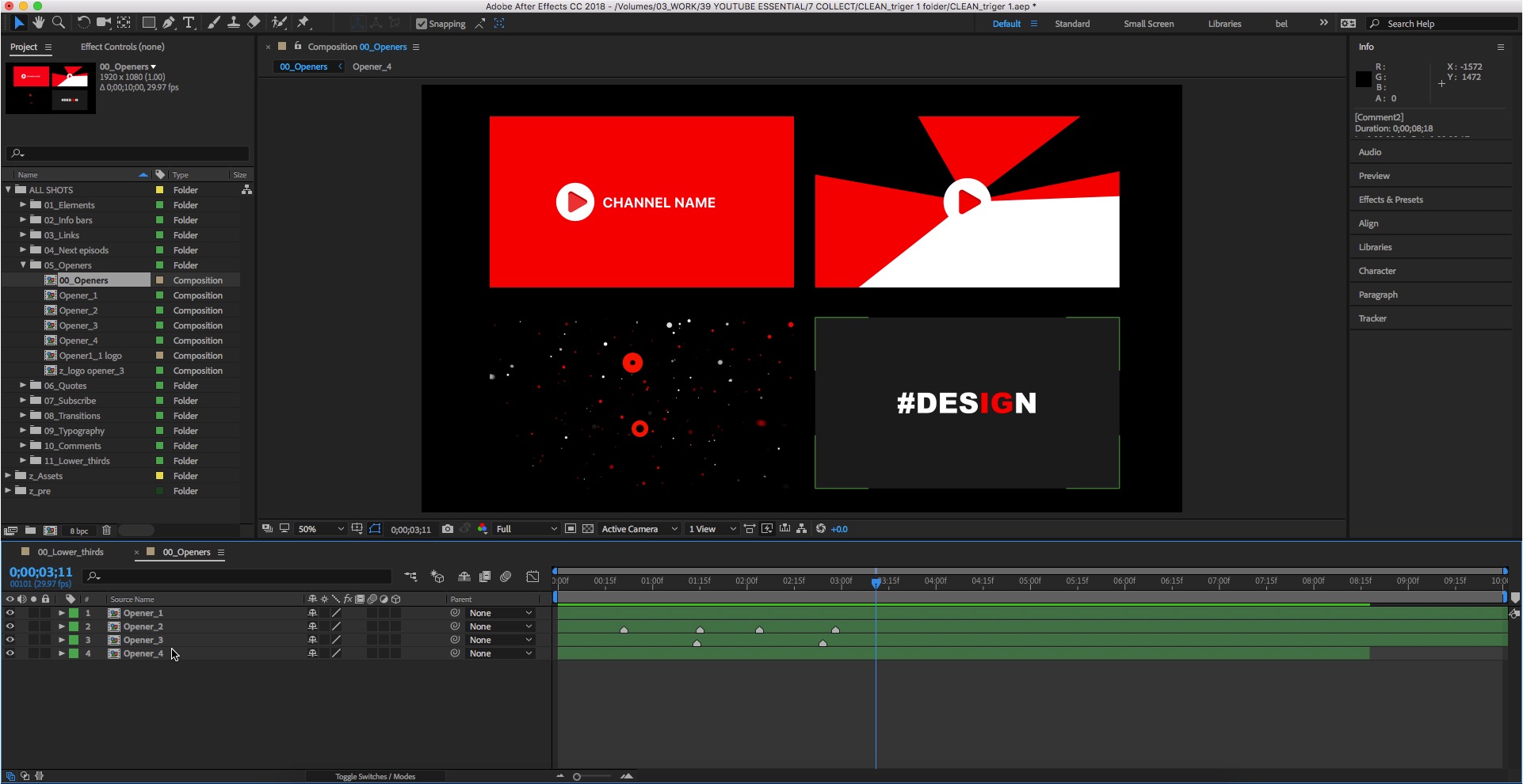The width and height of the screenshot is (1523, 784).
Task: Enable Snapping in the toolbar
Action: point(422,23)
